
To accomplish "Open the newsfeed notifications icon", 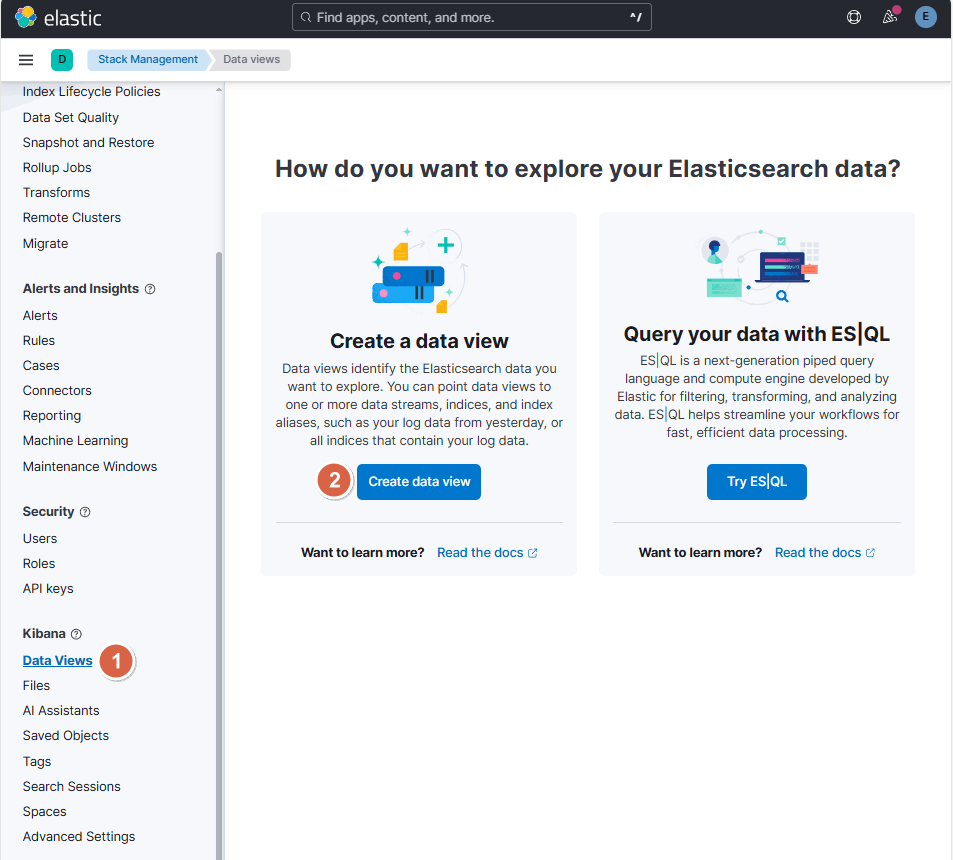I will [890, 17].
